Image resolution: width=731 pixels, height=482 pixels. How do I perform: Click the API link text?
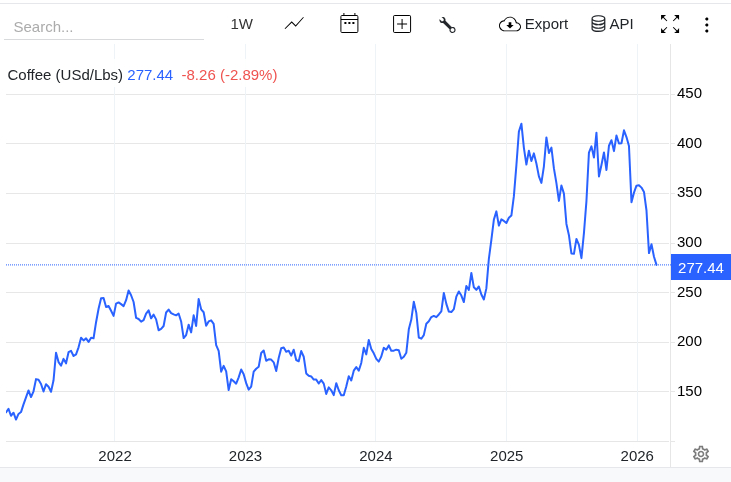coord(621,24)
